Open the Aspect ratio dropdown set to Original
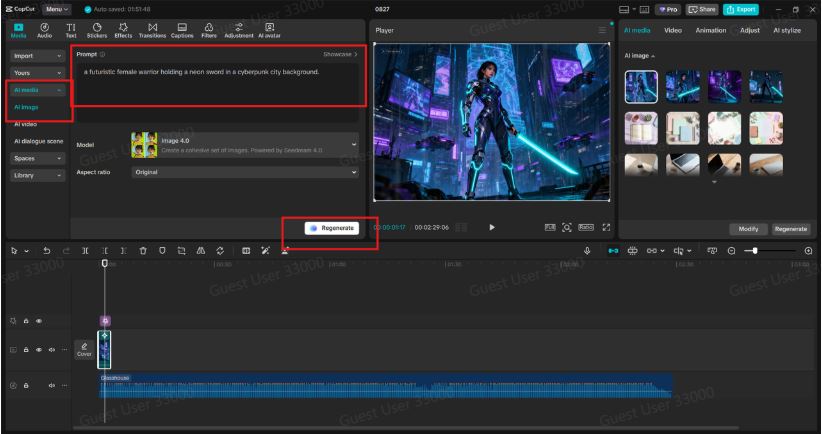The width and height of the screenshot is (822, 434). tap(353, 173)
